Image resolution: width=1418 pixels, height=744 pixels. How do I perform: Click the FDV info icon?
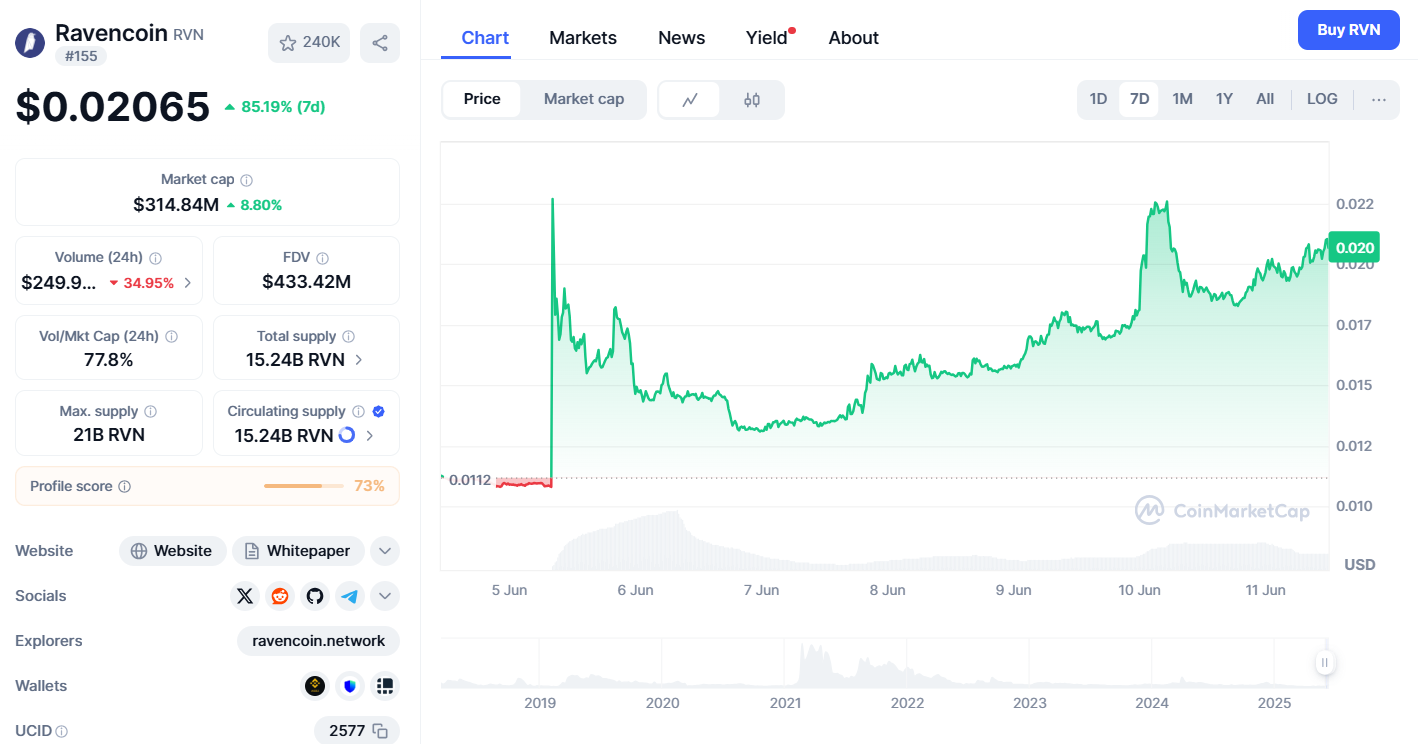tap(322, 258)
